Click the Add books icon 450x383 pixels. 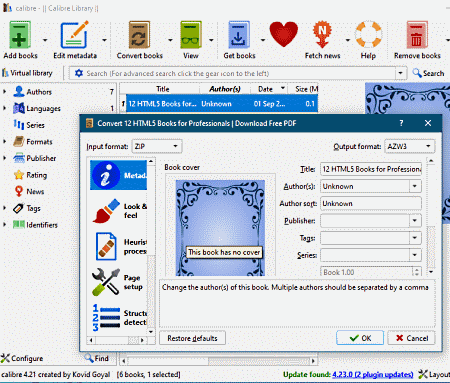click(20, 35)
